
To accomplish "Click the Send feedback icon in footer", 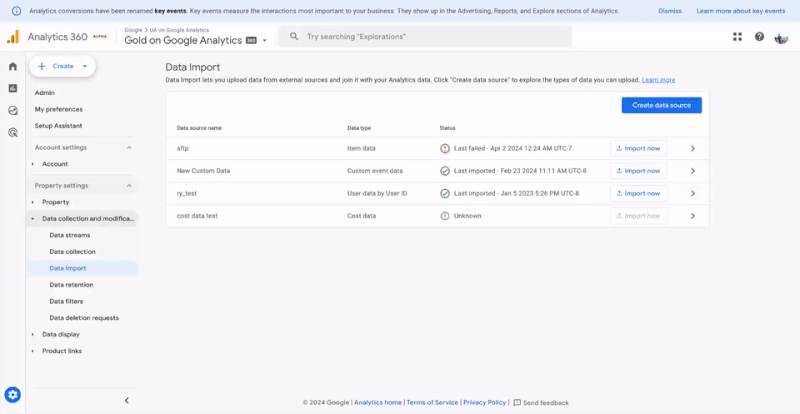I will pos(517,403).
